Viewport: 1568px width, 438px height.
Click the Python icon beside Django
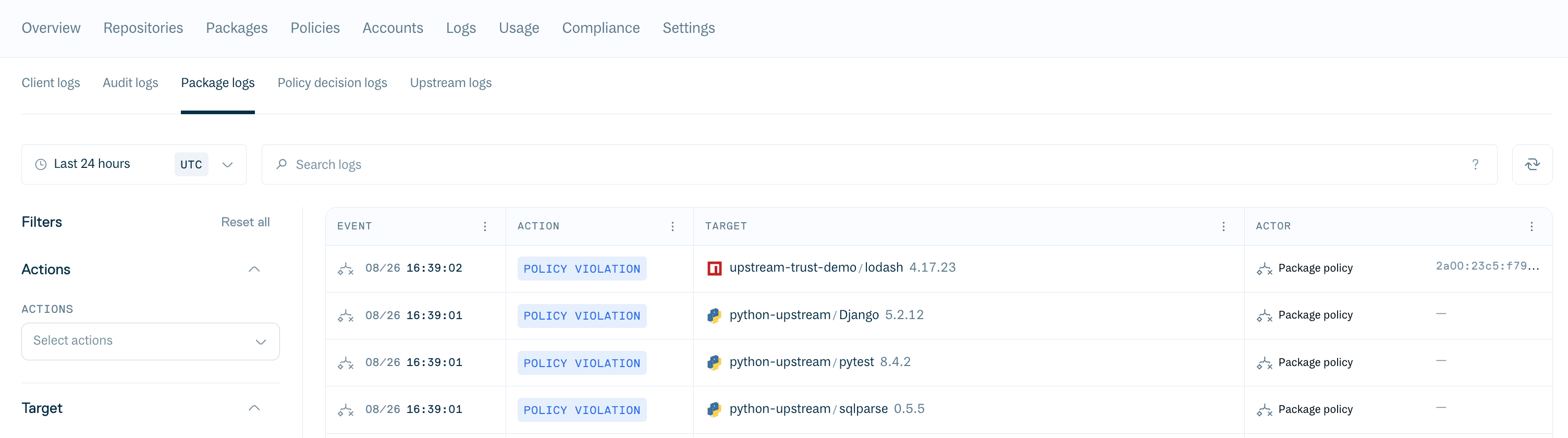tap(714, 315)
